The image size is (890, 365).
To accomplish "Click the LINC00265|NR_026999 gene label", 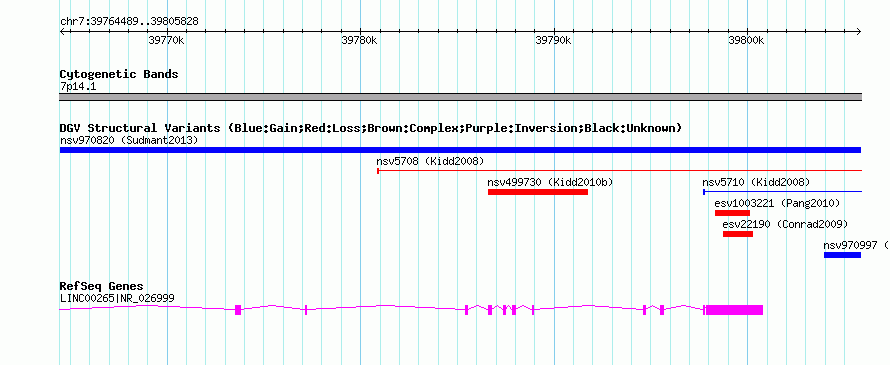I will (x=117, y=298).
